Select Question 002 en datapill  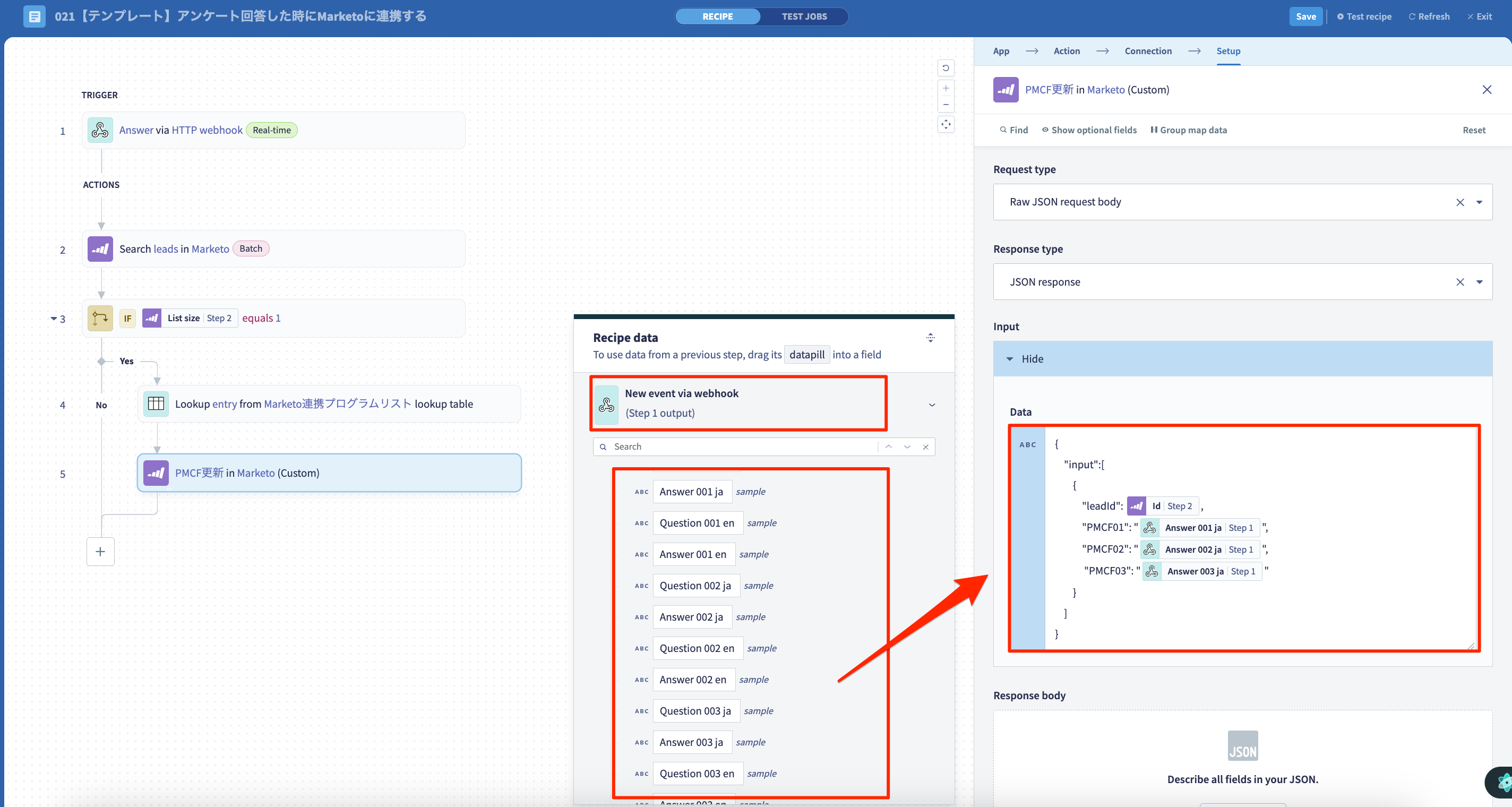tap(697, 649)
